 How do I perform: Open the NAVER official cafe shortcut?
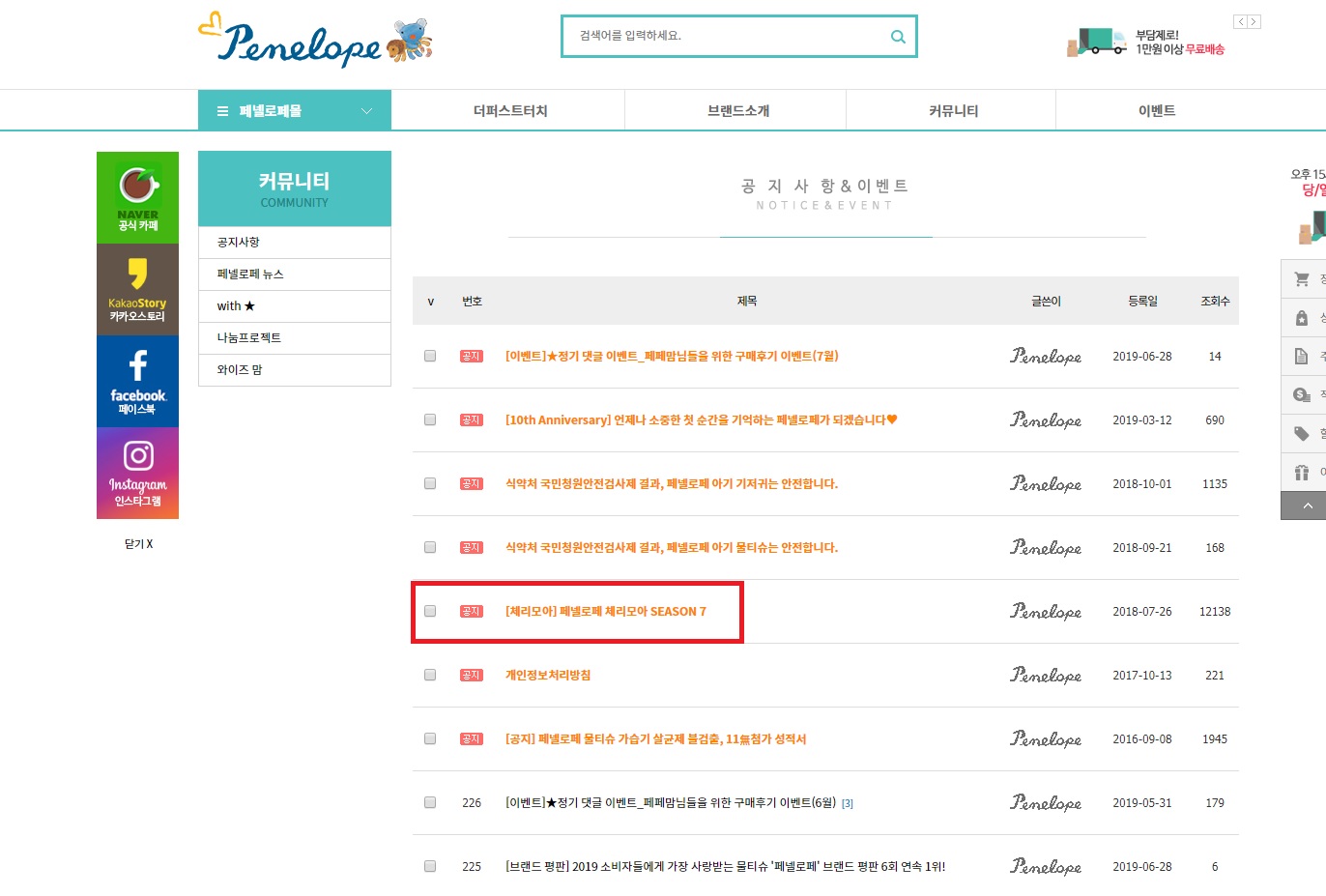tap(137, 197)
